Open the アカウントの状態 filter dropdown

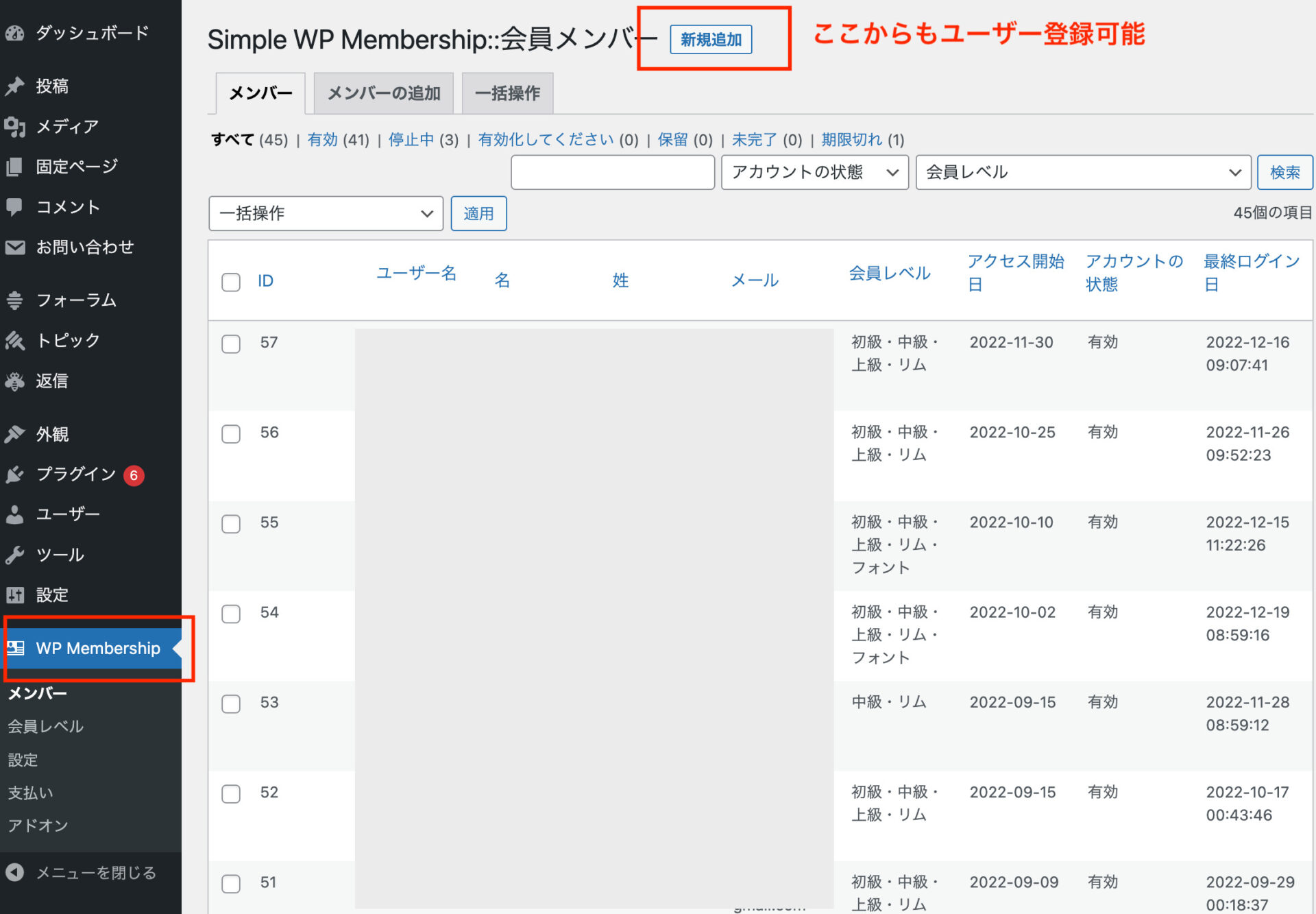[814, 172]
